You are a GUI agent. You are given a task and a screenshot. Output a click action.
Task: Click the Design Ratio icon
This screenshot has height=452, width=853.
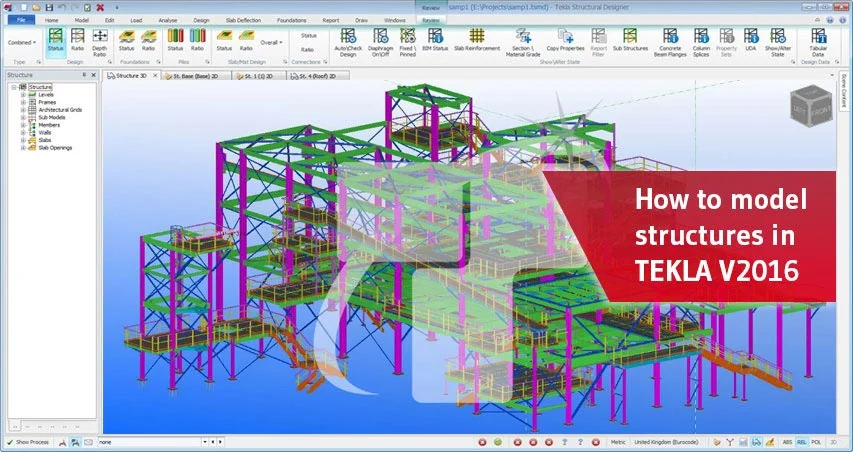point(78,41)
